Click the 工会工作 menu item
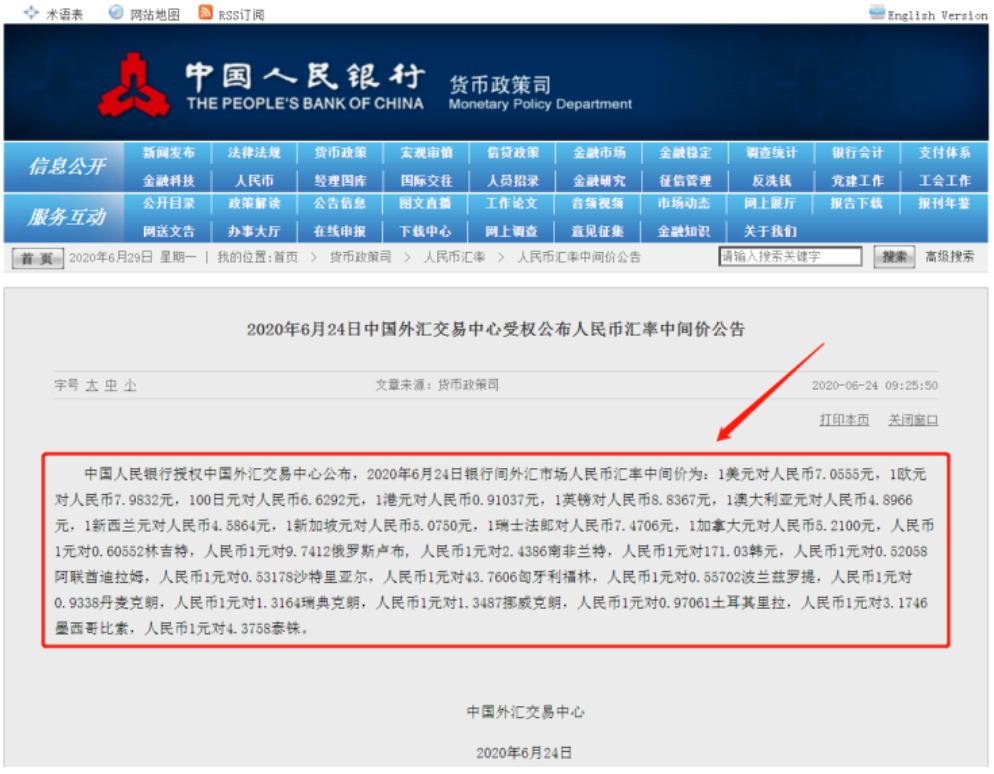994x774 pixels. tap(945, 181)
